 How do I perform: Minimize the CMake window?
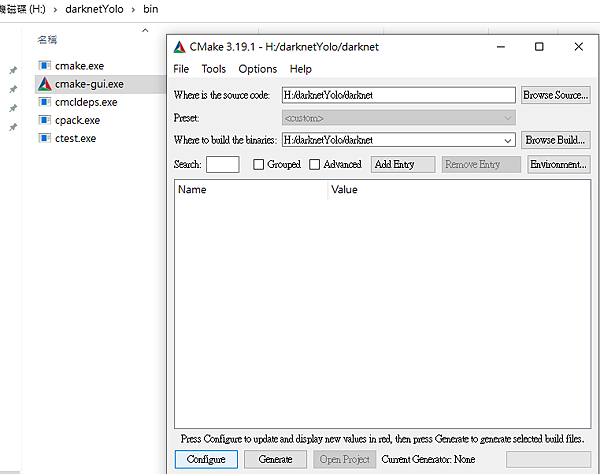click(501, 47)
